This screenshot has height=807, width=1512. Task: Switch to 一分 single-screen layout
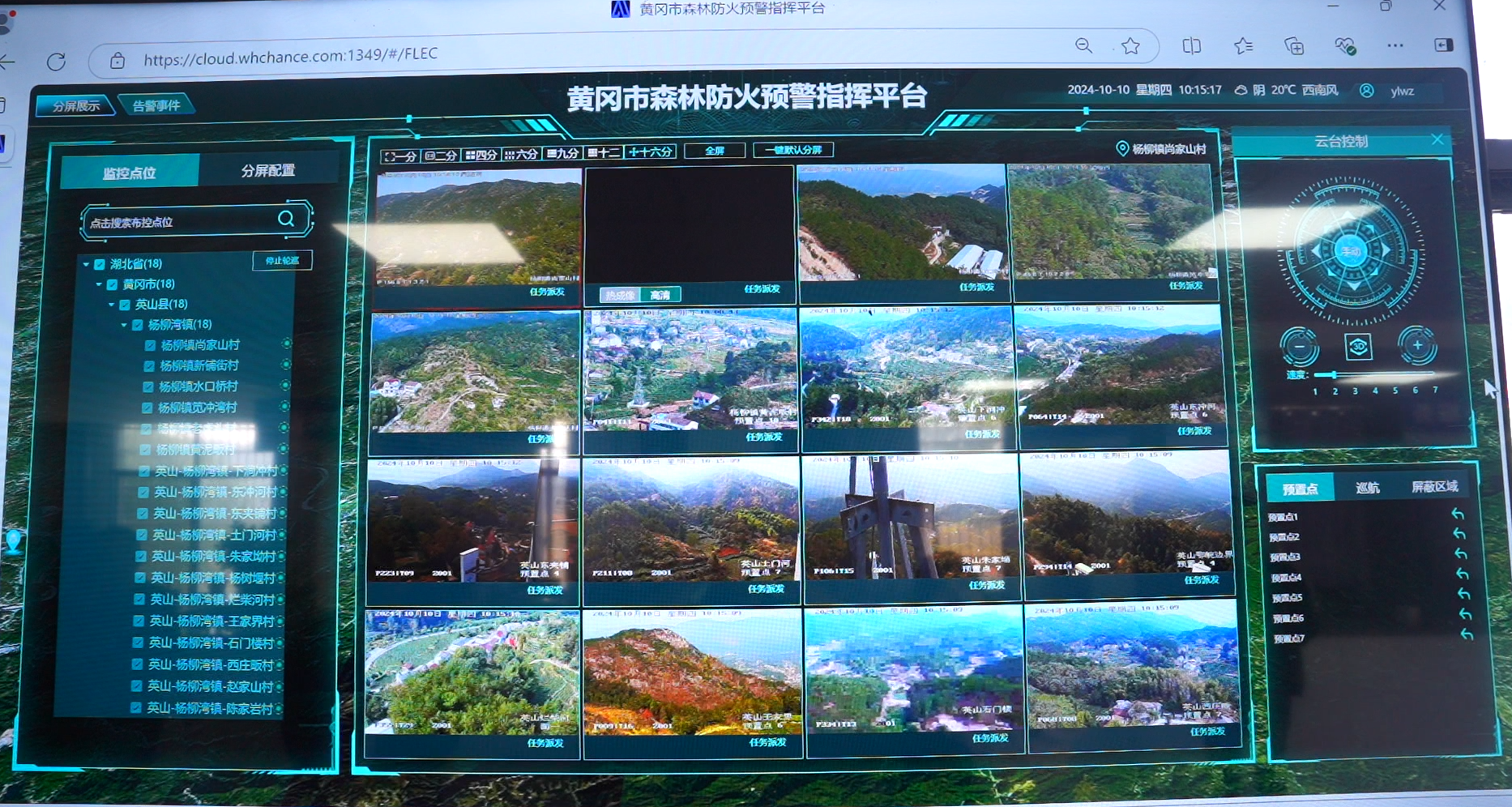pos(400,156)
